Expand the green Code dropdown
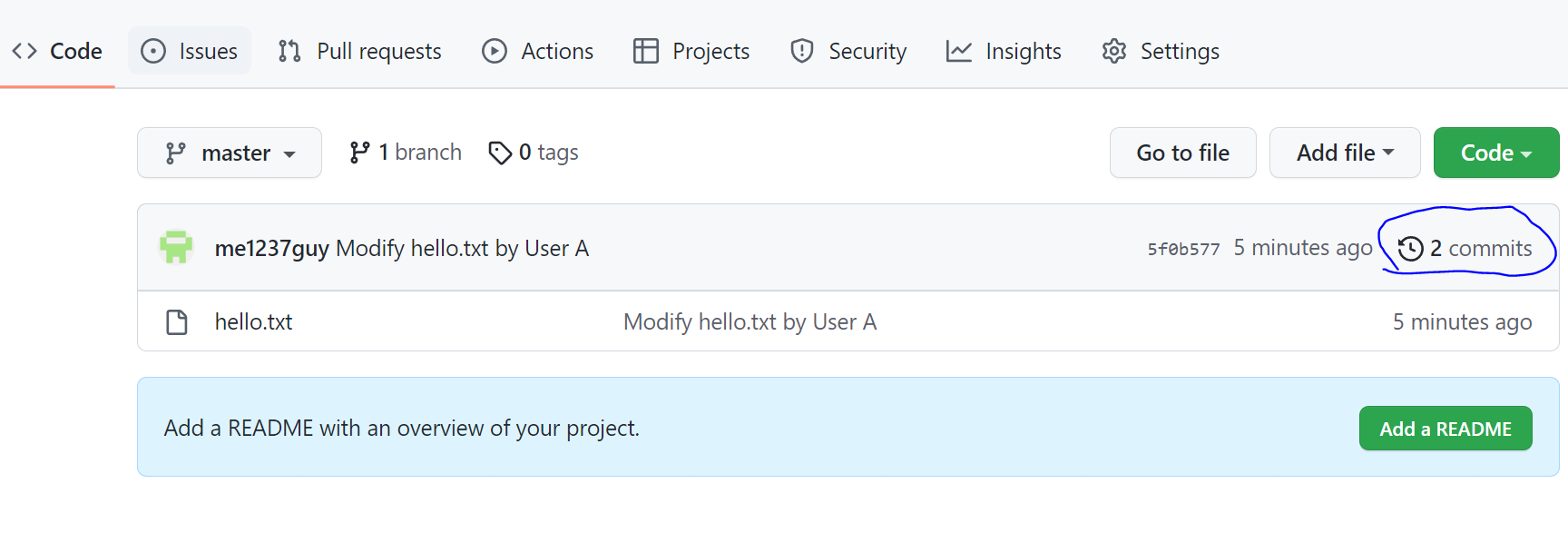This screenshot has height=533, width=1568. click(x=1496, y=153)
